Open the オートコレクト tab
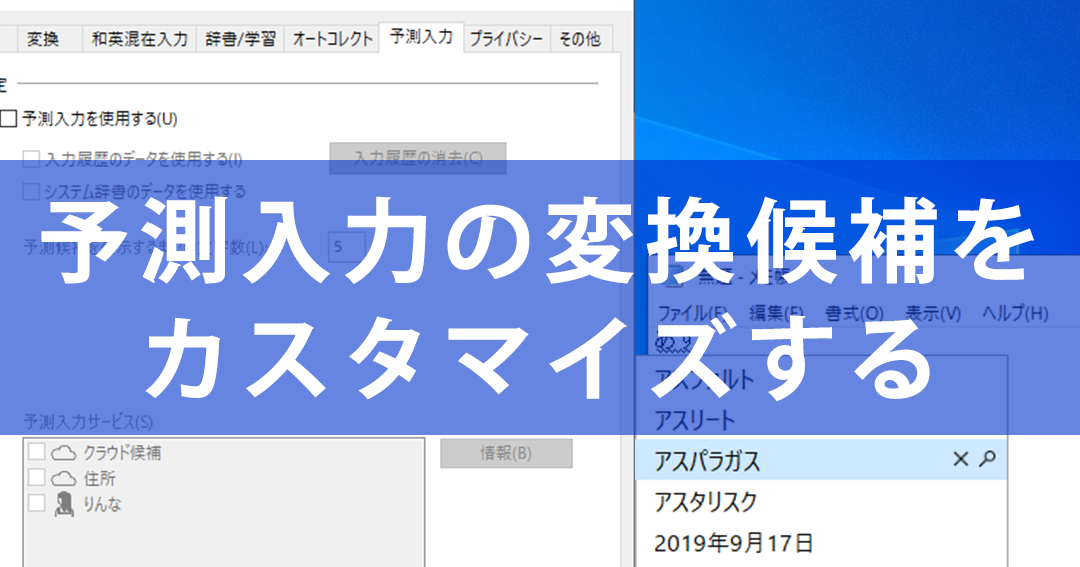Viewport: 1080px width, 567px height. pyautogui.click(x=333, y=39)
